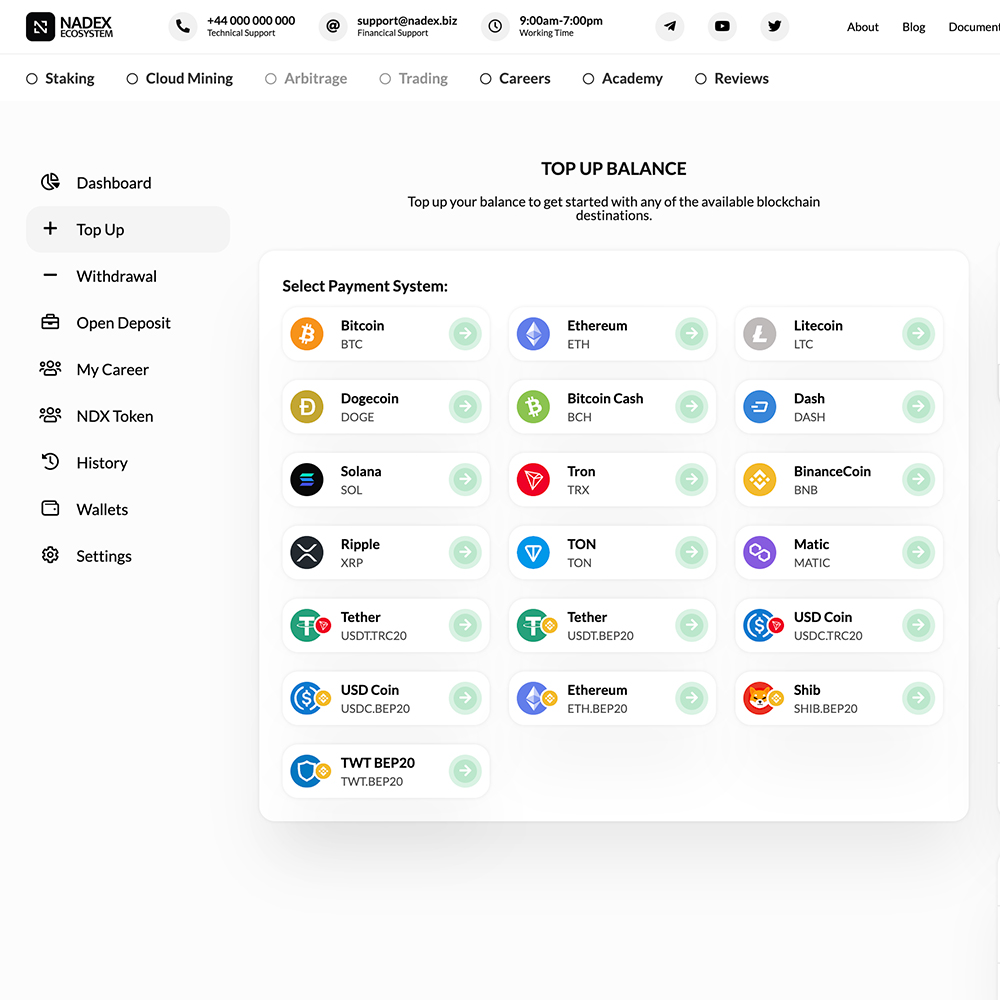Proceed with Litecoin arrow button

tap(918, 334)
